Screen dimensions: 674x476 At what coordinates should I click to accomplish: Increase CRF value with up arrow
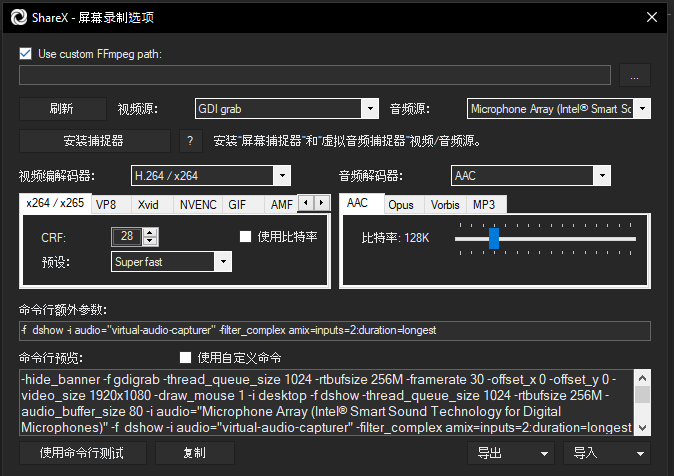tap(150, 233)
